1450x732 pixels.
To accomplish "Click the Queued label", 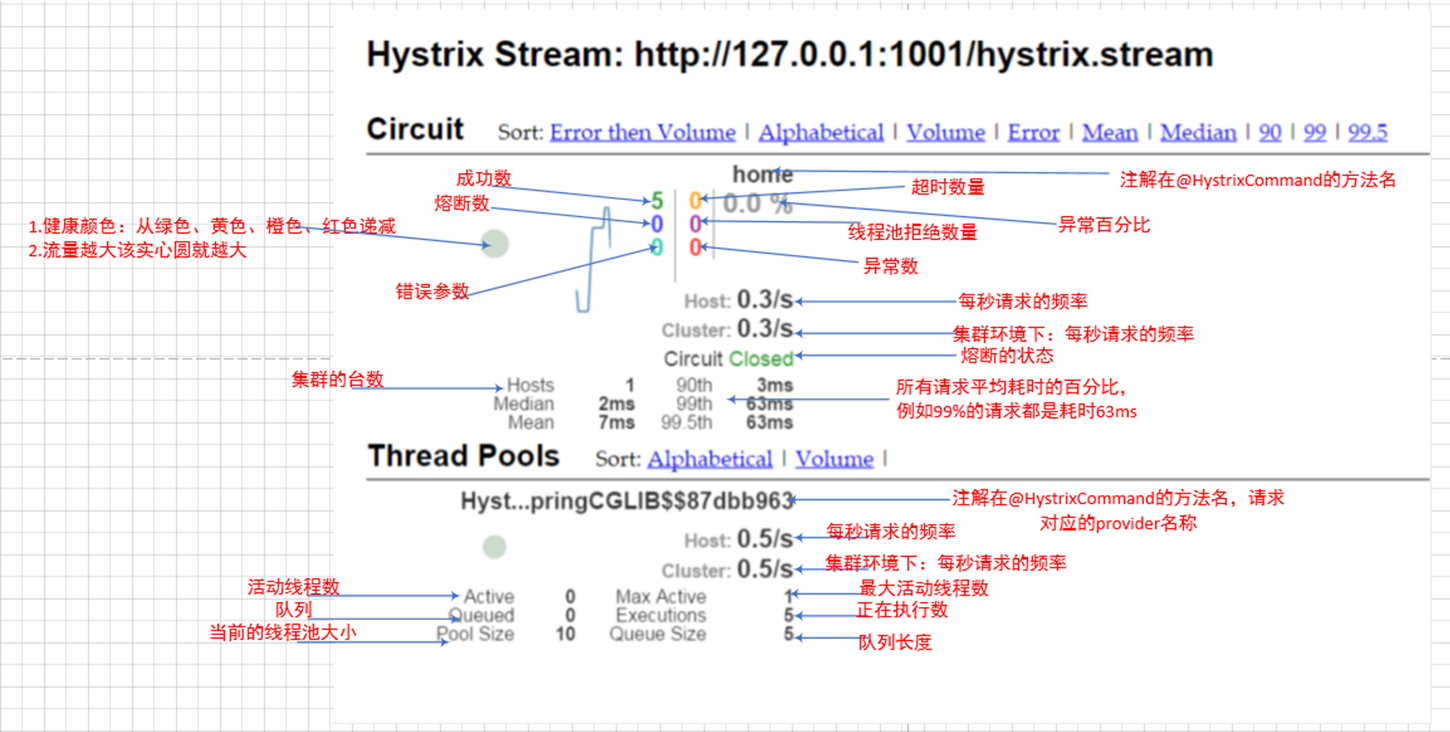I will pos(481,616).
